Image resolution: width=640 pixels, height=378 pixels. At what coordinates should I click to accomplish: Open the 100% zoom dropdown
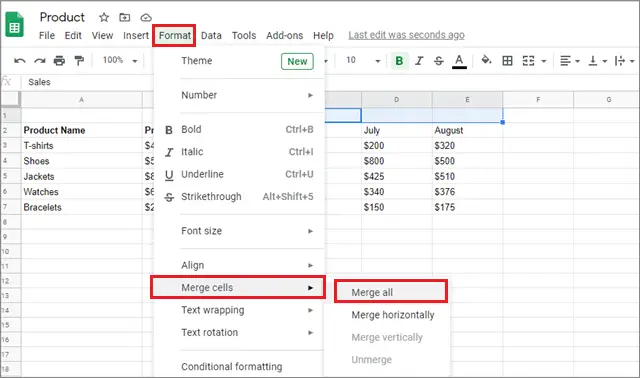(x=120, y=60)
